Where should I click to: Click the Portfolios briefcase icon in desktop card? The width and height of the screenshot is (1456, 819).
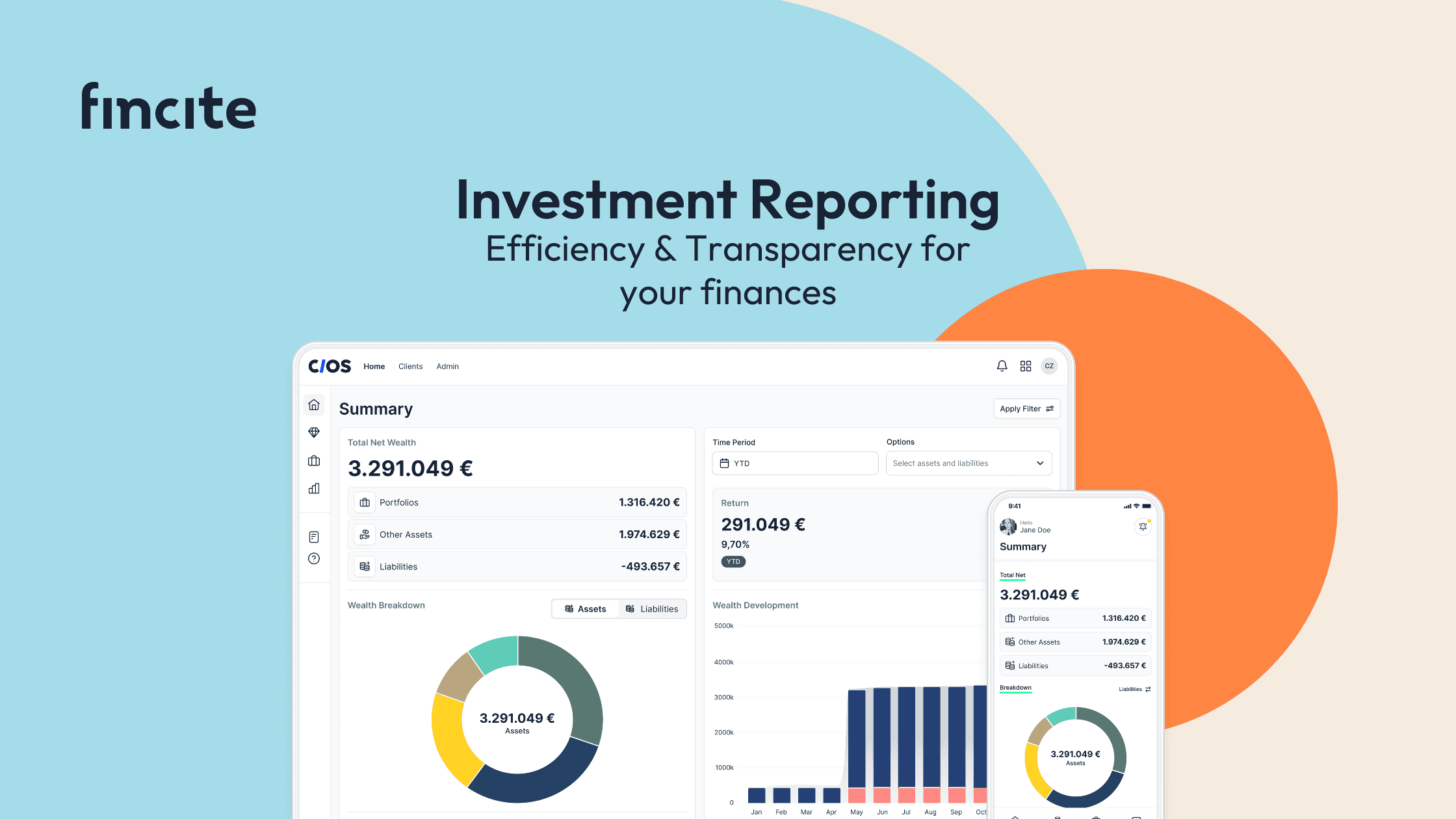[365, 502]
